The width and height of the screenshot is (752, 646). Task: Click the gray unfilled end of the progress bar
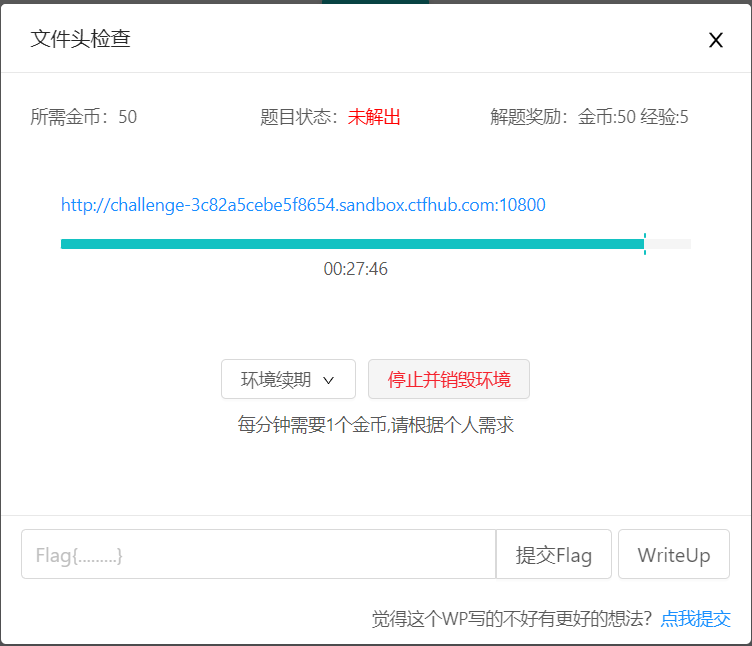670,244
